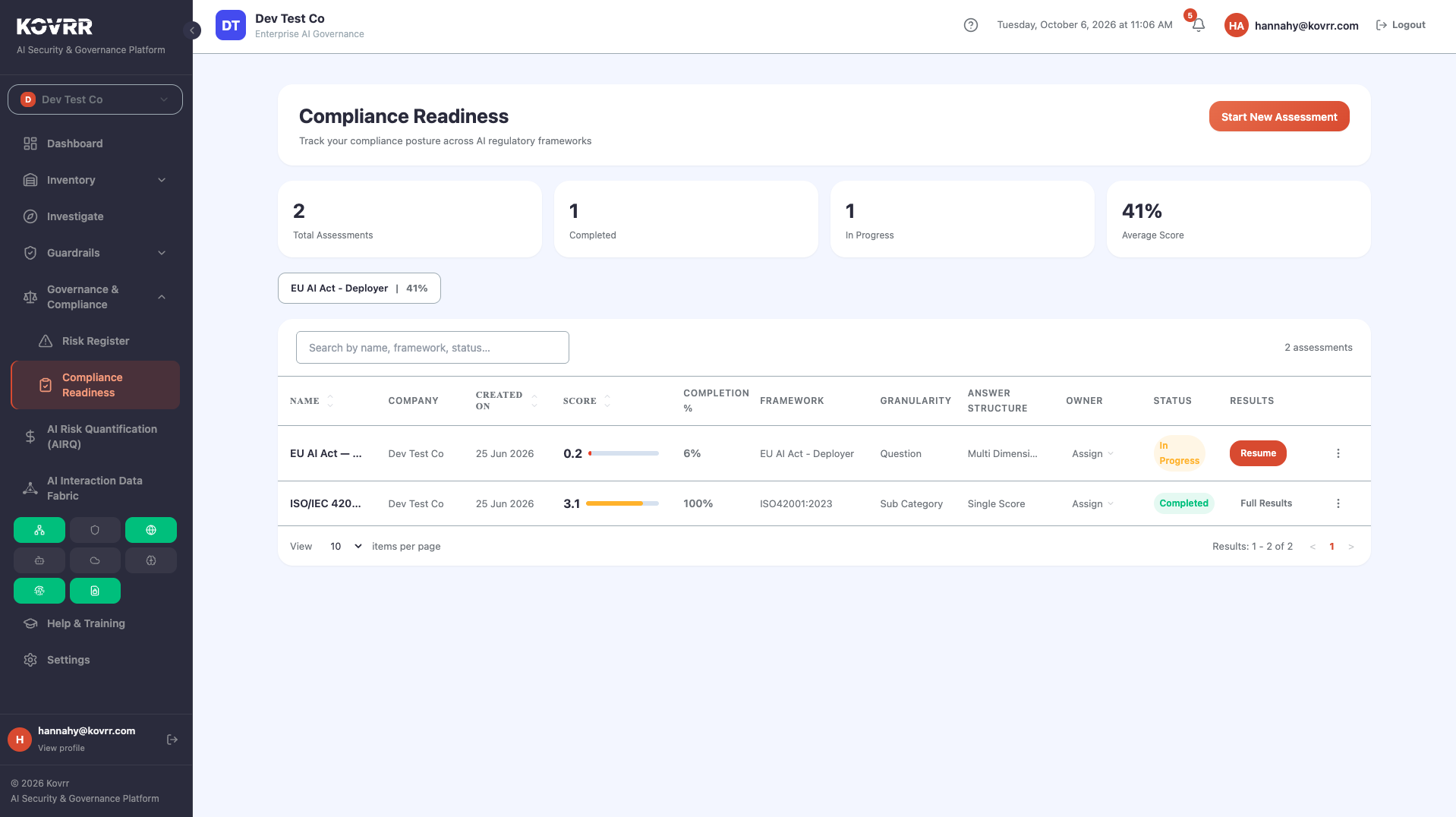
Task: Click the network hierarchy green tile icon
Action: pyautogui.click(x=39, y=530)
